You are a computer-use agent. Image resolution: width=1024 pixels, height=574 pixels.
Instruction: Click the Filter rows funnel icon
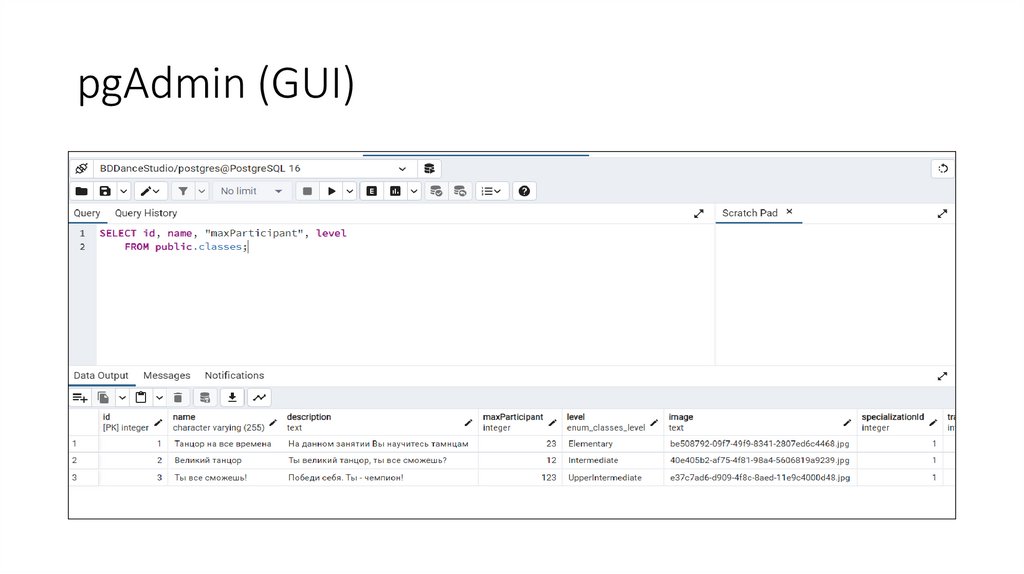click(183, 191)
